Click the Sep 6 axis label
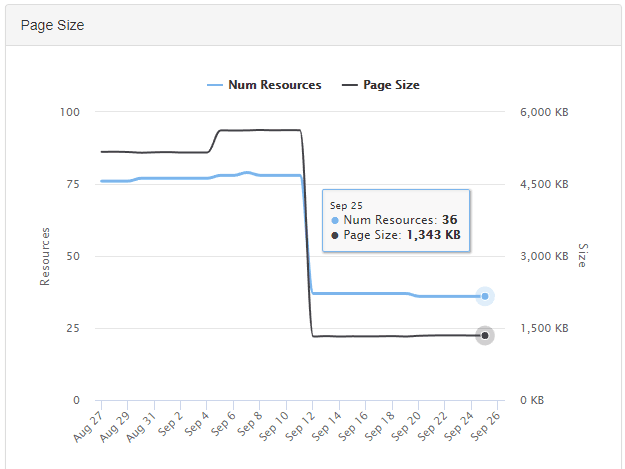Viewport: 625px width, 469px height. (223, 424)
